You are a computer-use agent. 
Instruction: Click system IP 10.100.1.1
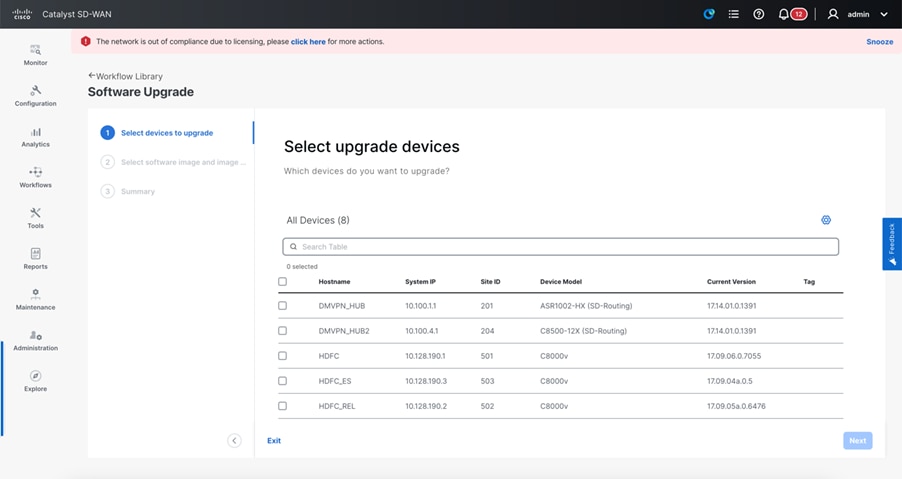421,306
